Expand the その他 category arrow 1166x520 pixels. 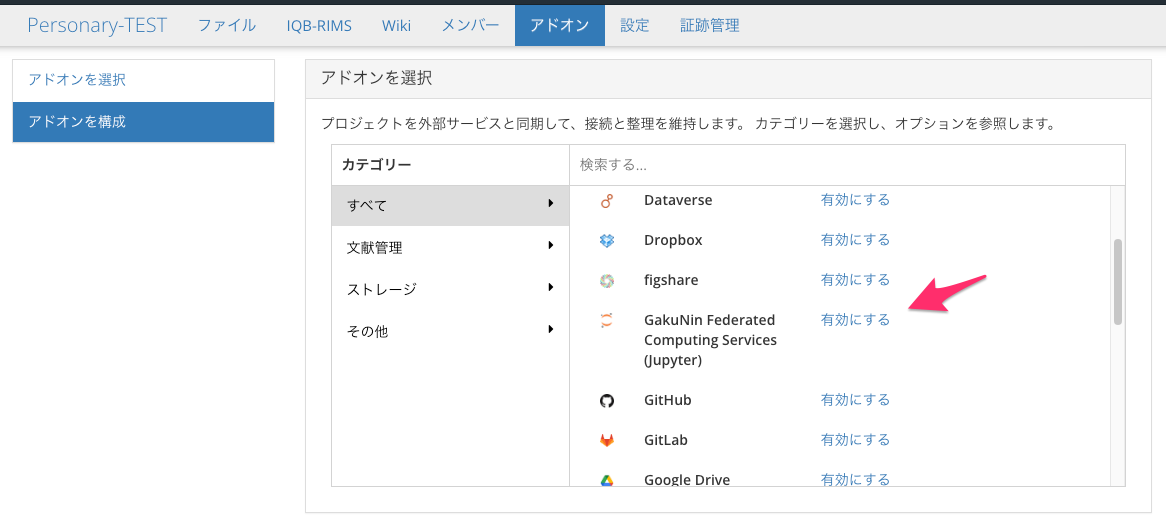(x=551, y=330)
